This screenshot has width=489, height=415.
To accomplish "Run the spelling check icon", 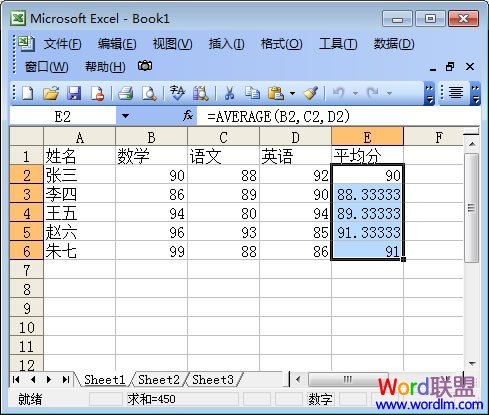I will [x=177, y=93].
